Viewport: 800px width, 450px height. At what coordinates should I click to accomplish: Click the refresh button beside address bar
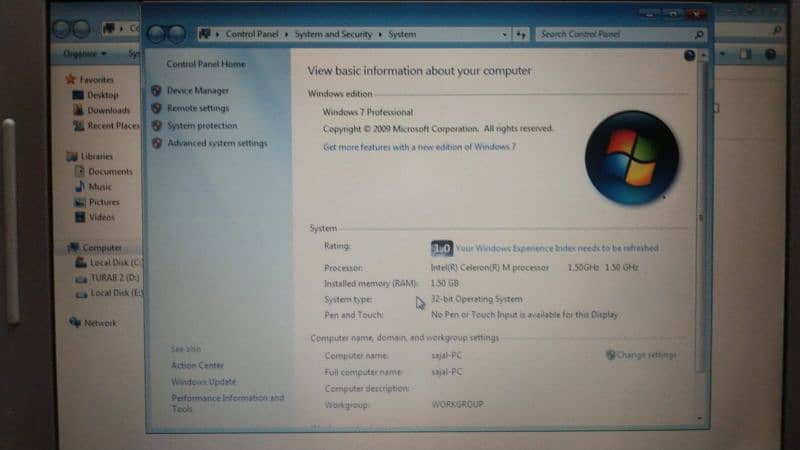pos(521,34)
